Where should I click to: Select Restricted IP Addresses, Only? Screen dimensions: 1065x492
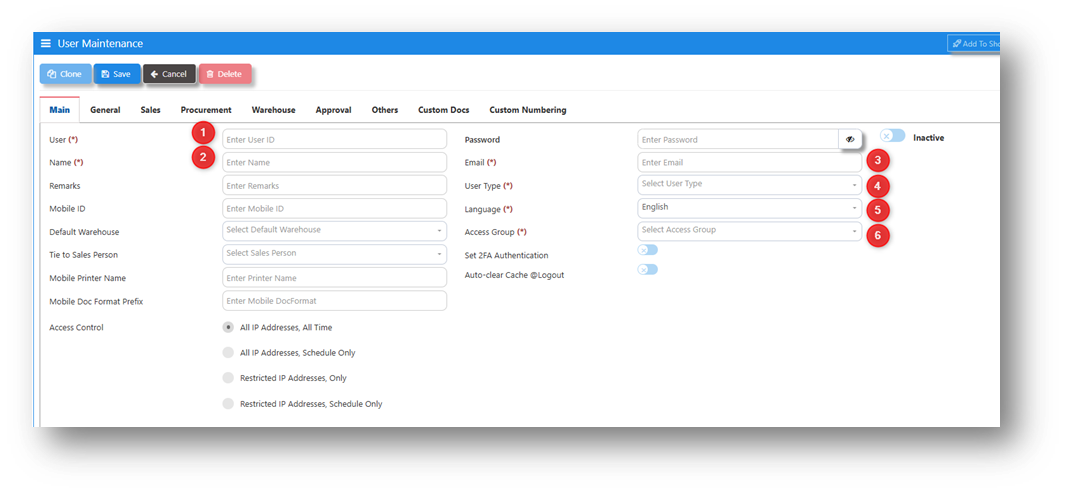pyautogui.click(x=228, y=378)
